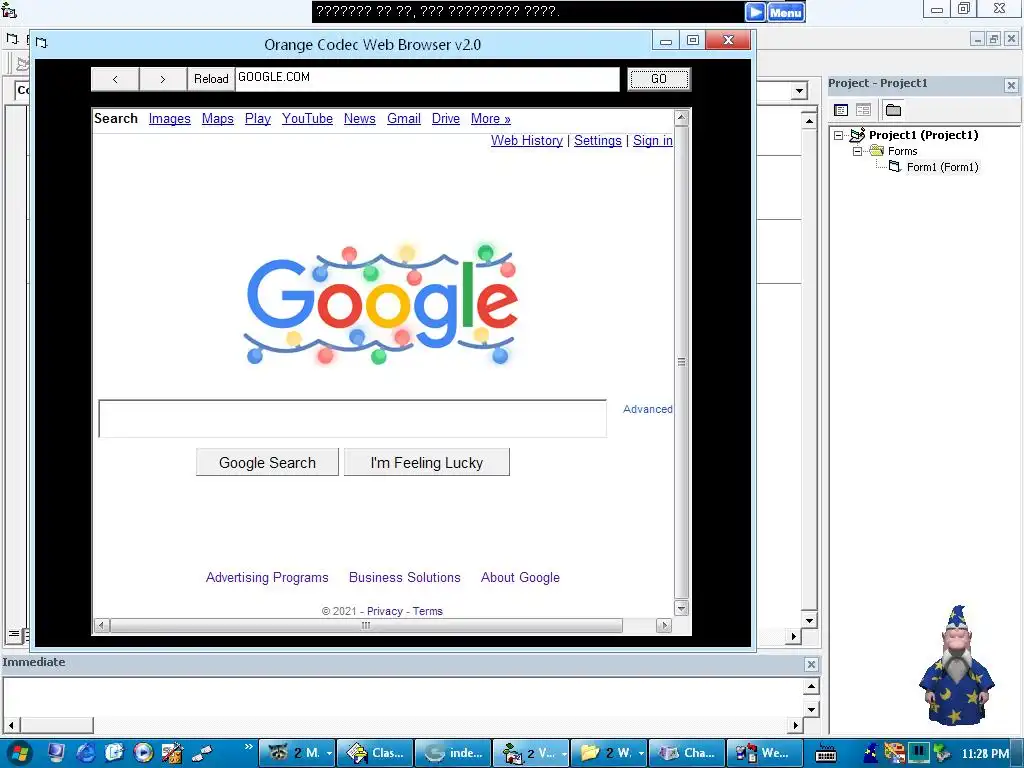Open the Drive link in Google bar
The height and width of the screenshot is (768, 1024).
coord(445,118)
